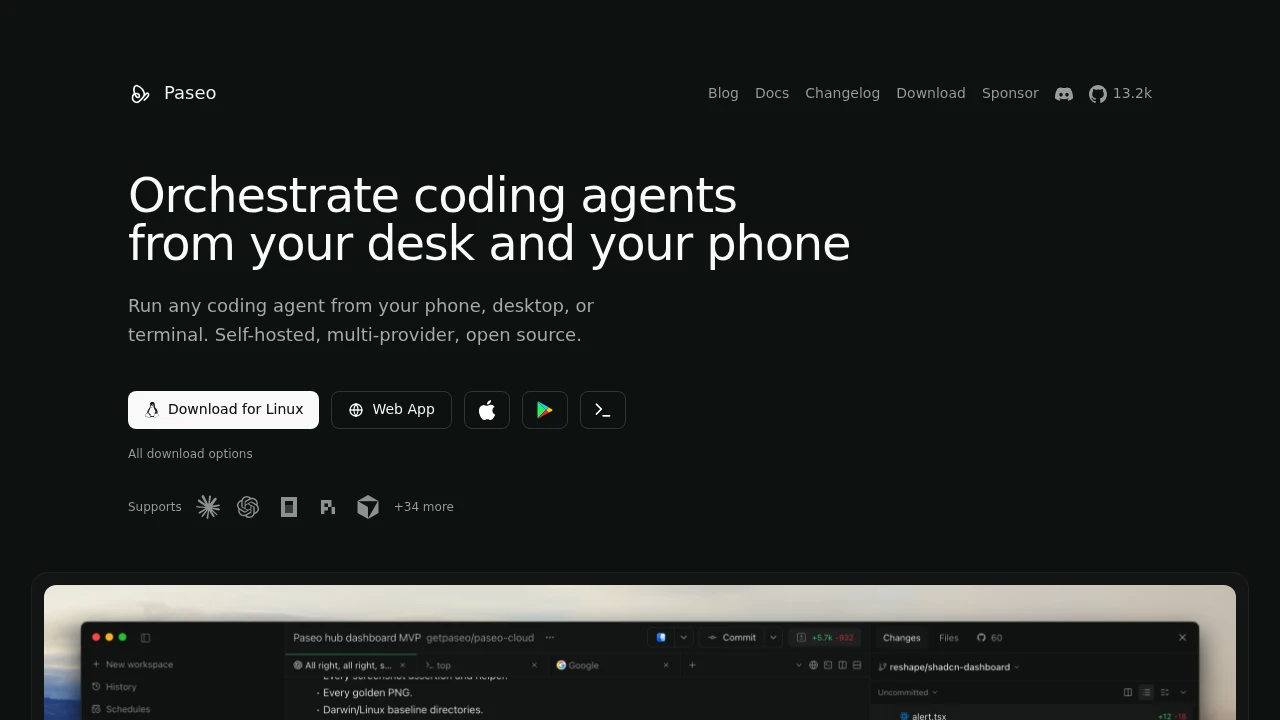Image resolution: width=1280 pixels, height=720 pixels.
Task: Toggle the sidebar panel icon in app preview
Action: 145,637
